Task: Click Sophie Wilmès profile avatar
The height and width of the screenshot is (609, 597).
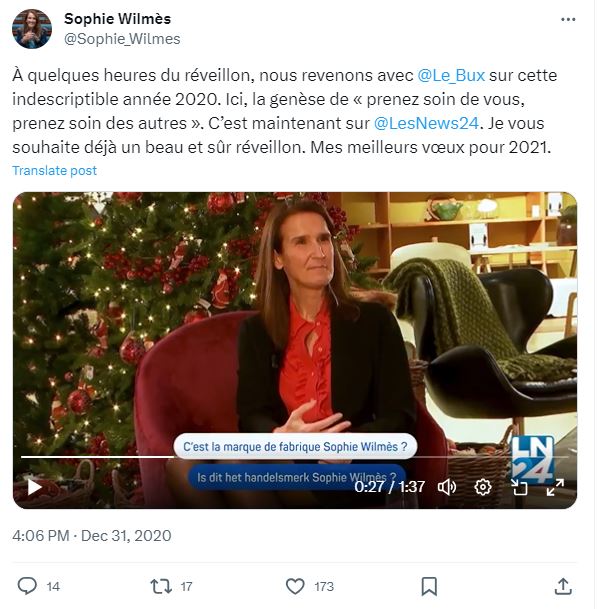Action: click(32, 29)
